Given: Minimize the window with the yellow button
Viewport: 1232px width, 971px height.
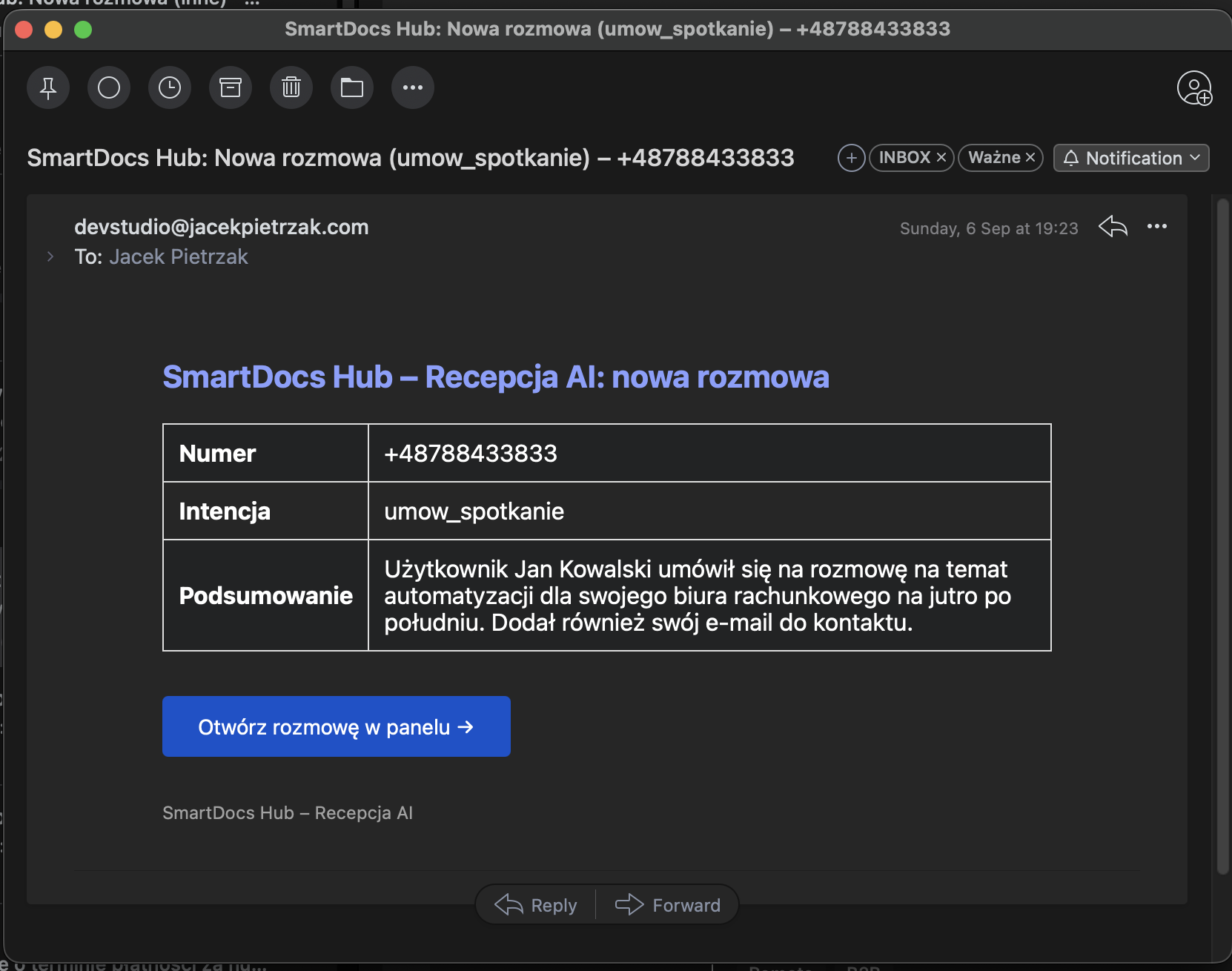Looking at the screenshot, I should click(x=53, y=30).
